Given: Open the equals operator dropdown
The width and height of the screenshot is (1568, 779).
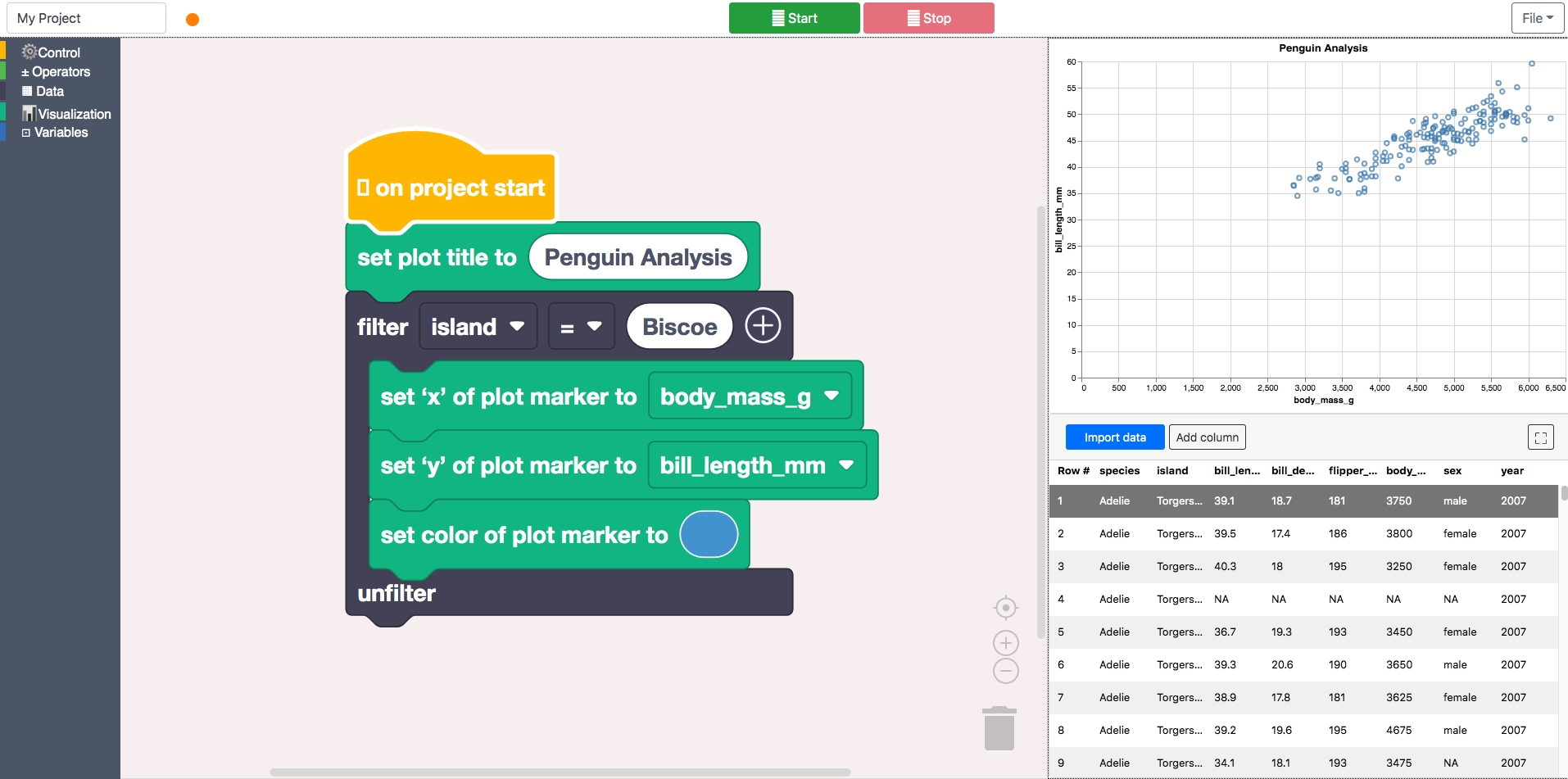Looking at the screenshot, I should tap(582, 327).
